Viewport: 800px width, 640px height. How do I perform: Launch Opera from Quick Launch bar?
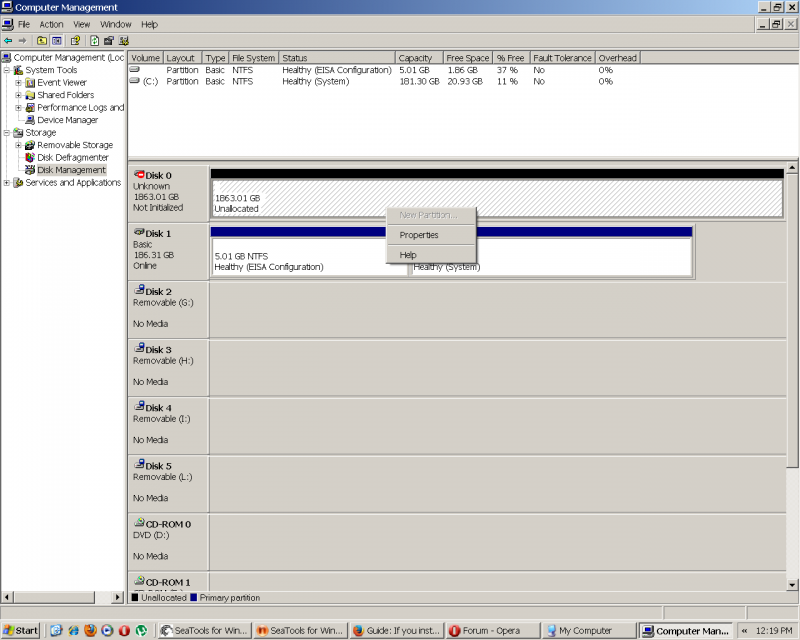pos(124,630)
